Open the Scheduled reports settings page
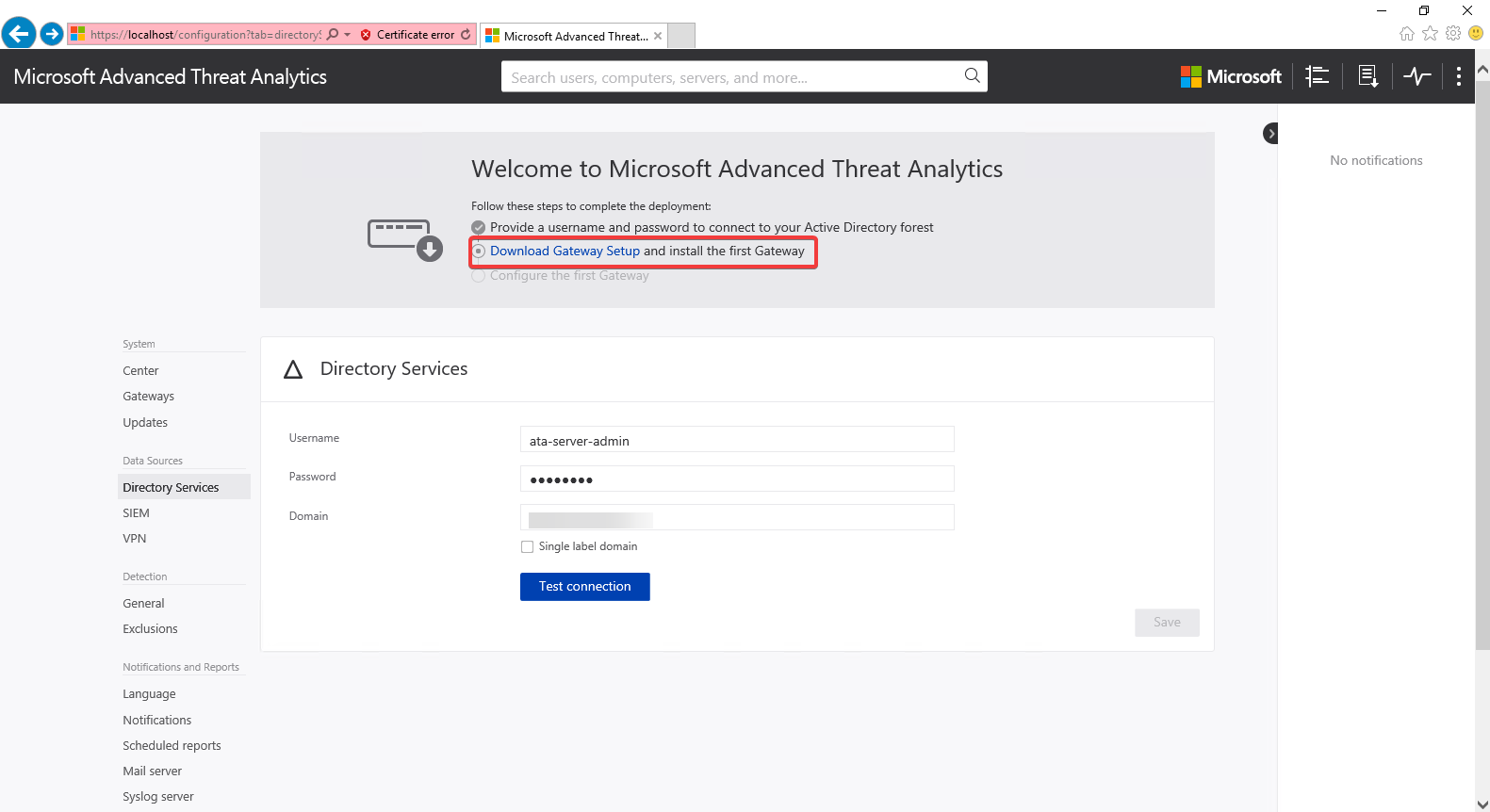This screenshot has width=1490, height=812. pos(172,746)
